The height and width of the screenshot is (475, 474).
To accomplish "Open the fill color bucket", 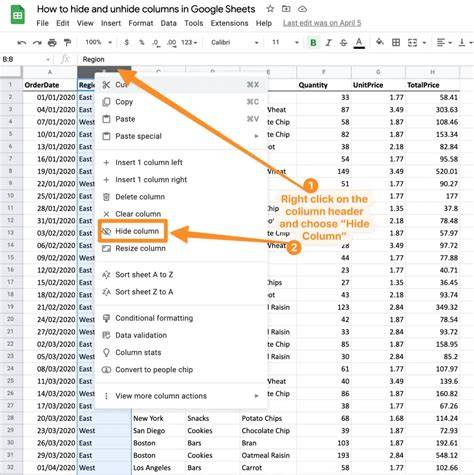I will [379, 42].
